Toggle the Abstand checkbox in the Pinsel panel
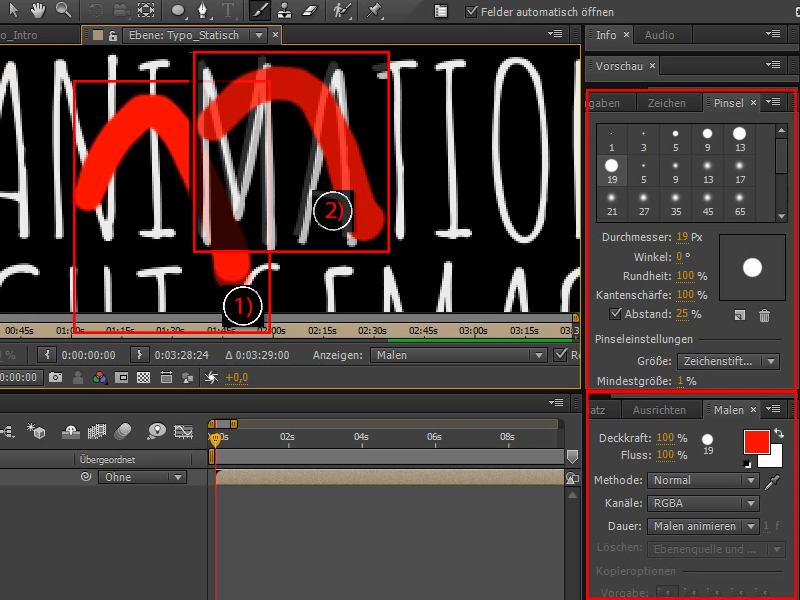 615,313
